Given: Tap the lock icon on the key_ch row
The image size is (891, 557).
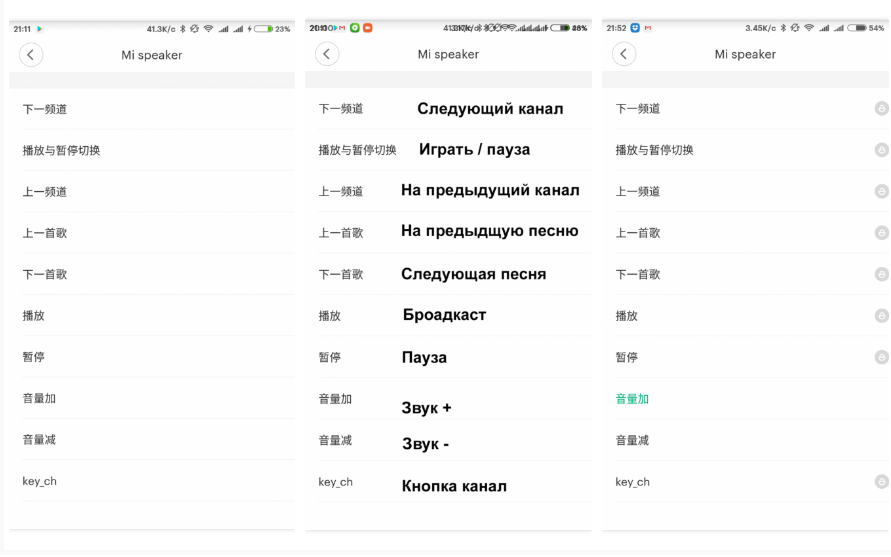Looking at the screenshot, I should click(x=881, y=482).
